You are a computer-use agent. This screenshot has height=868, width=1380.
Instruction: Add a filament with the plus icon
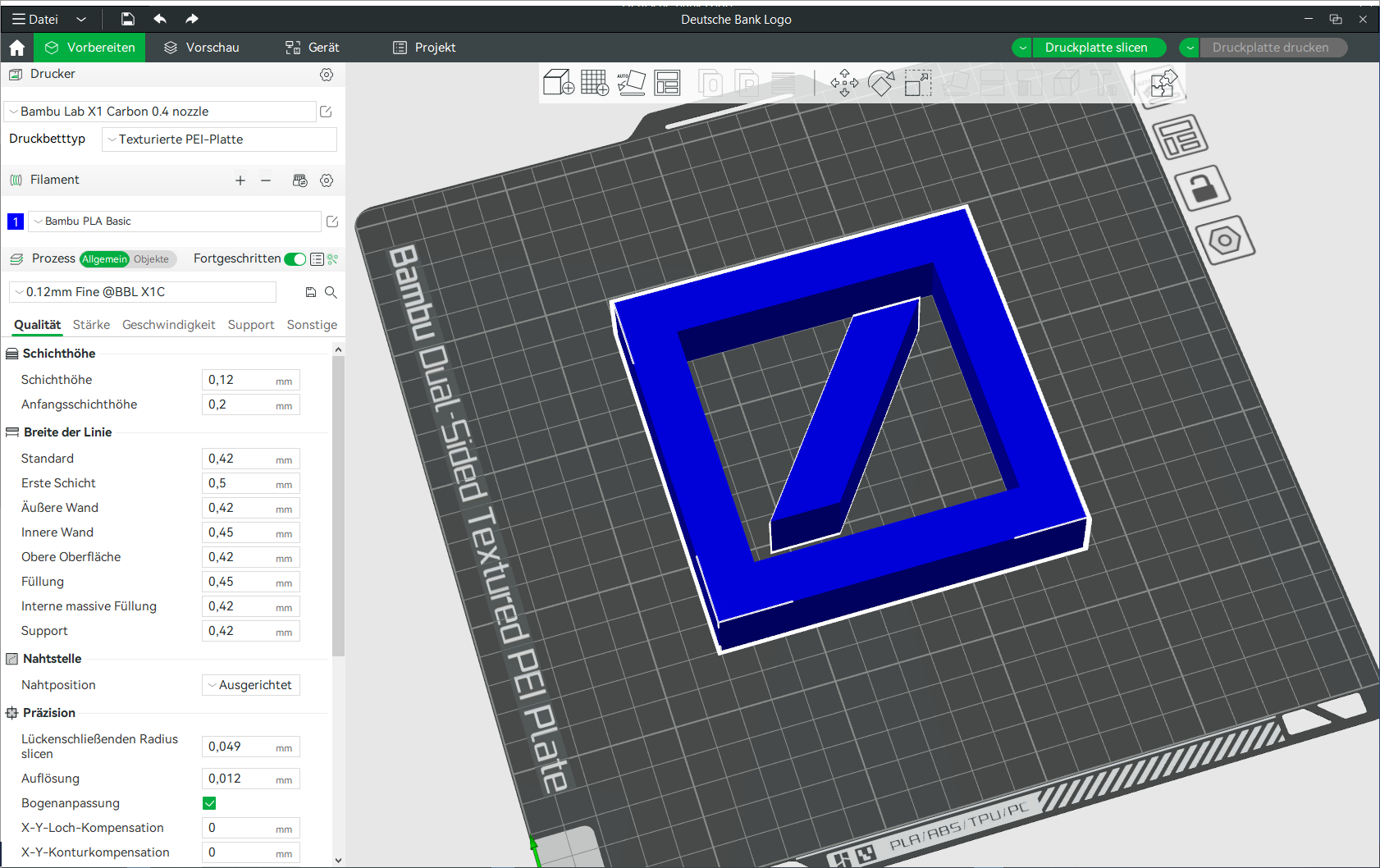pyautogui.click(x=240, y=180)
